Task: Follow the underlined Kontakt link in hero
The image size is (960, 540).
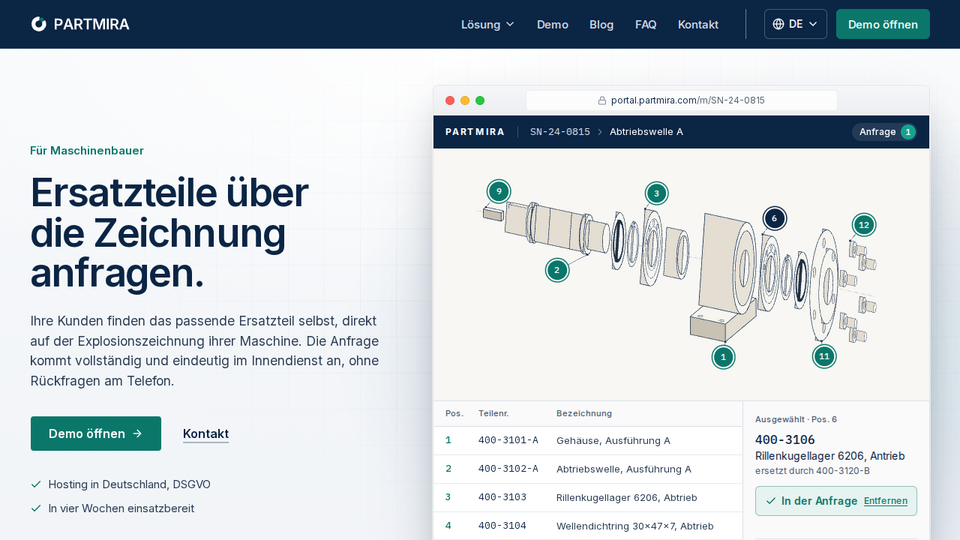Action: [x=206, y=433]
